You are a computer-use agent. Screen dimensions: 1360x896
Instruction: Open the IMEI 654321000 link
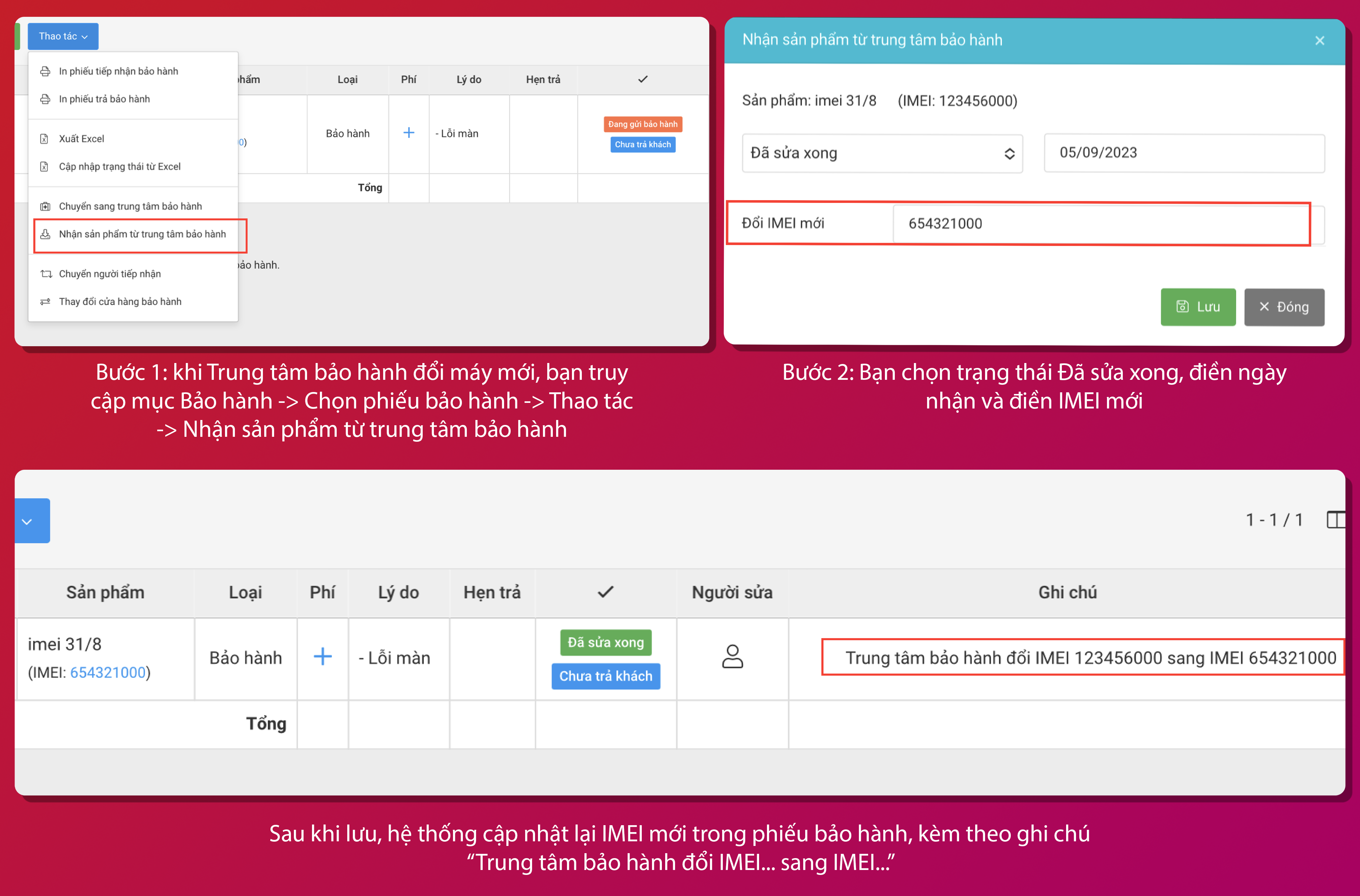(x=108, y=673)
